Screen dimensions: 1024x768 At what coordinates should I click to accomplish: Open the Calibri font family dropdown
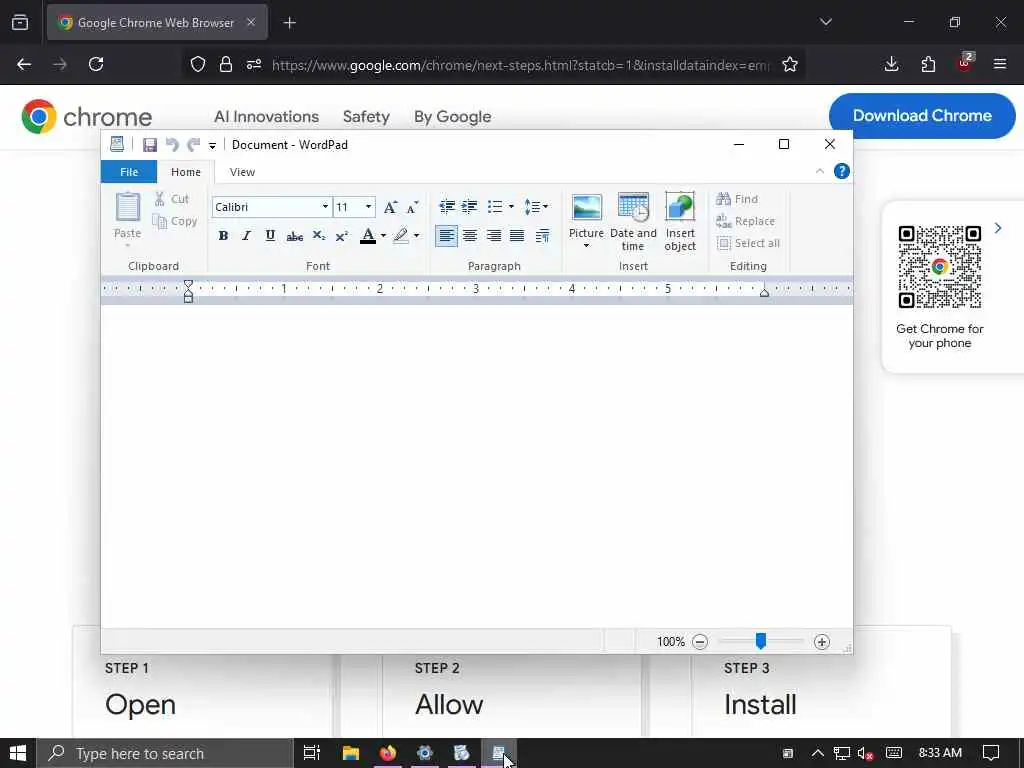pyautogui.click(x=325, y=207)
